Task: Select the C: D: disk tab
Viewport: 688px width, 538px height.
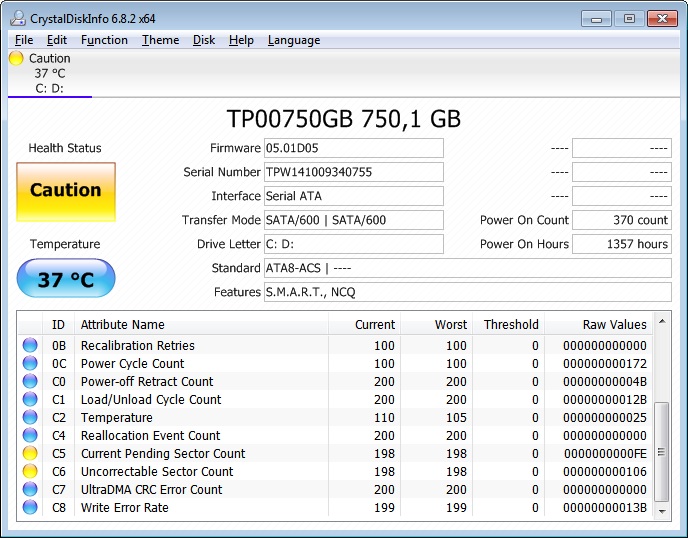Action: 50,74
